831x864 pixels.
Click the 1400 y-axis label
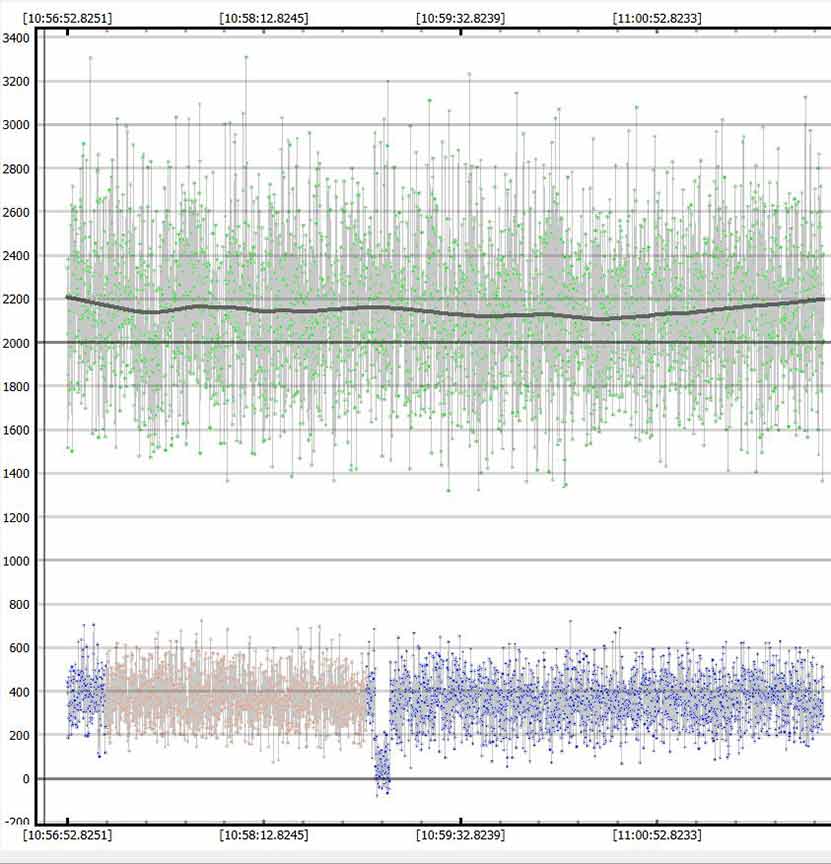tap(16, 473)
